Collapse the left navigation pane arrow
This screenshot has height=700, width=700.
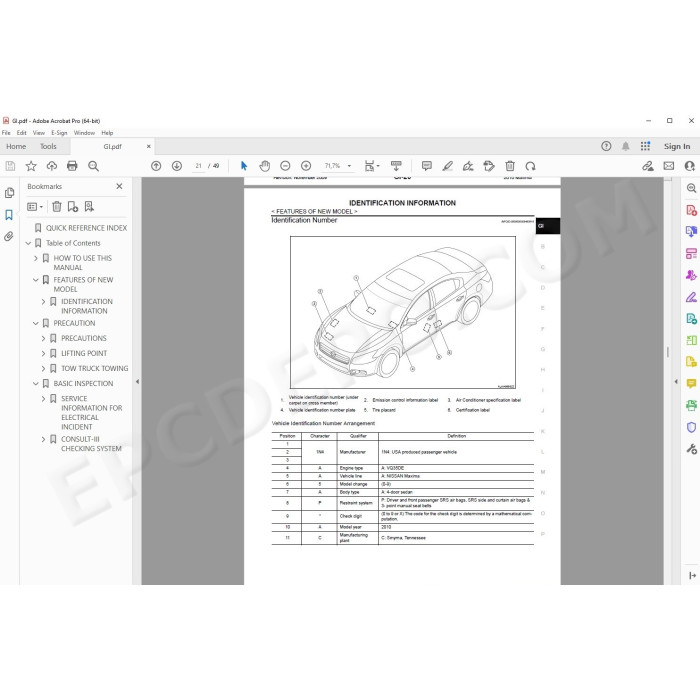coord(137,382)
